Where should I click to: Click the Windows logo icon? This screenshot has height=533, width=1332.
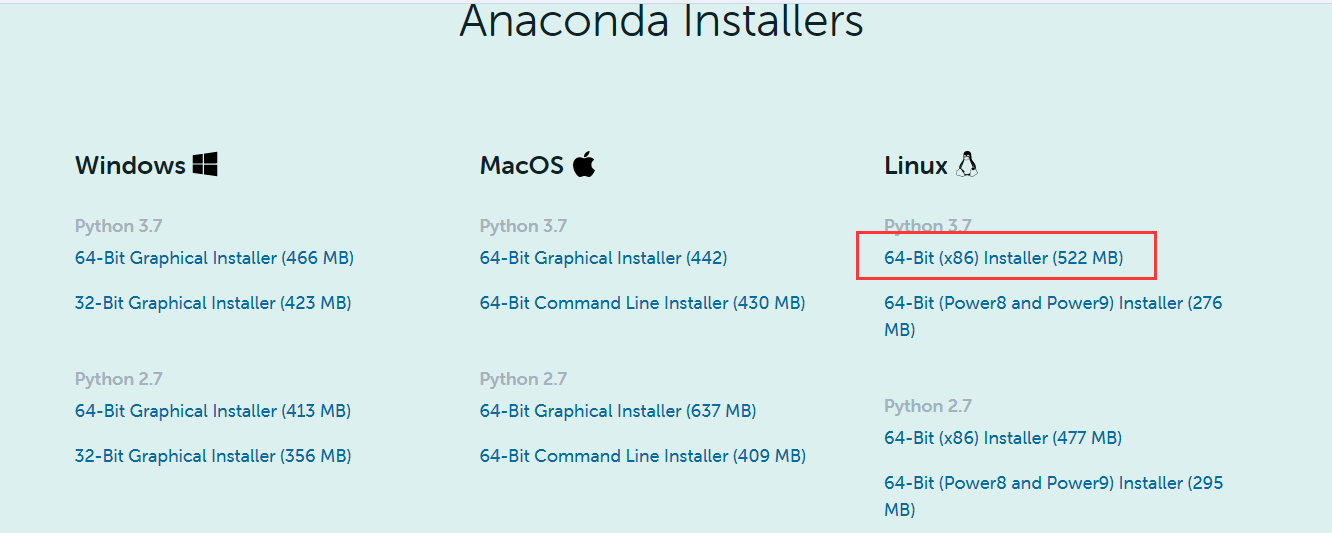point(205,165)
